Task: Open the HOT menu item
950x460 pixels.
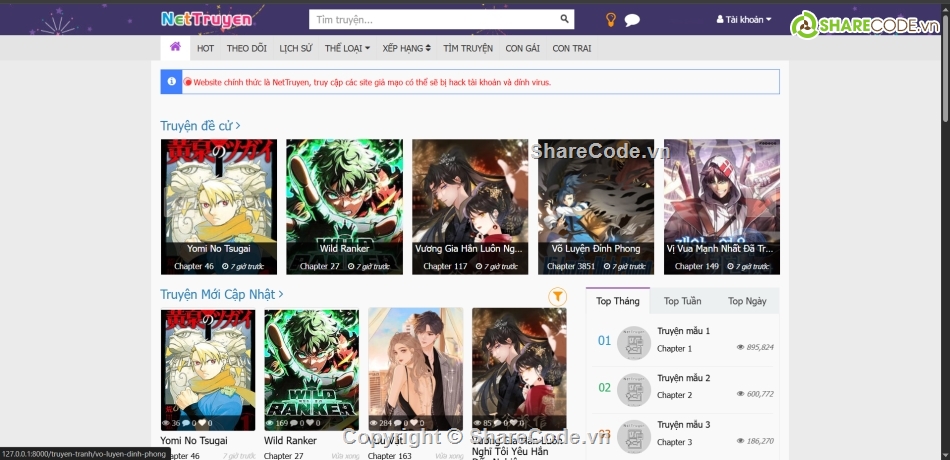Action: click(205, 48)
